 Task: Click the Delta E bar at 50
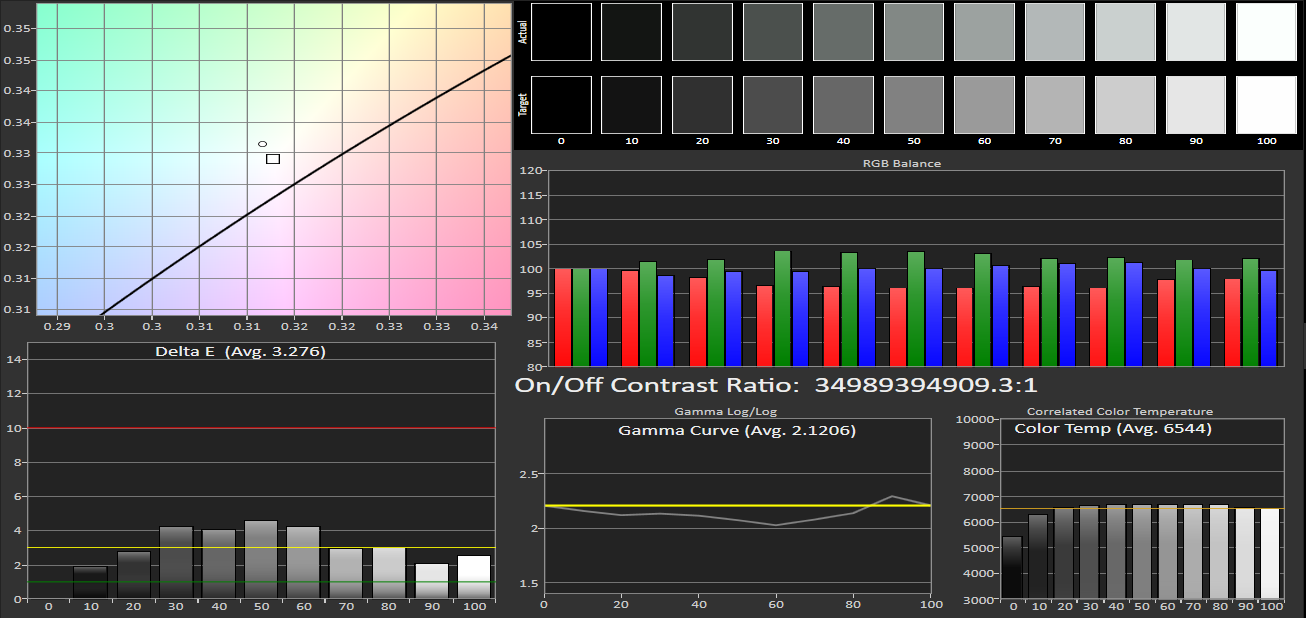coord(261,559)
